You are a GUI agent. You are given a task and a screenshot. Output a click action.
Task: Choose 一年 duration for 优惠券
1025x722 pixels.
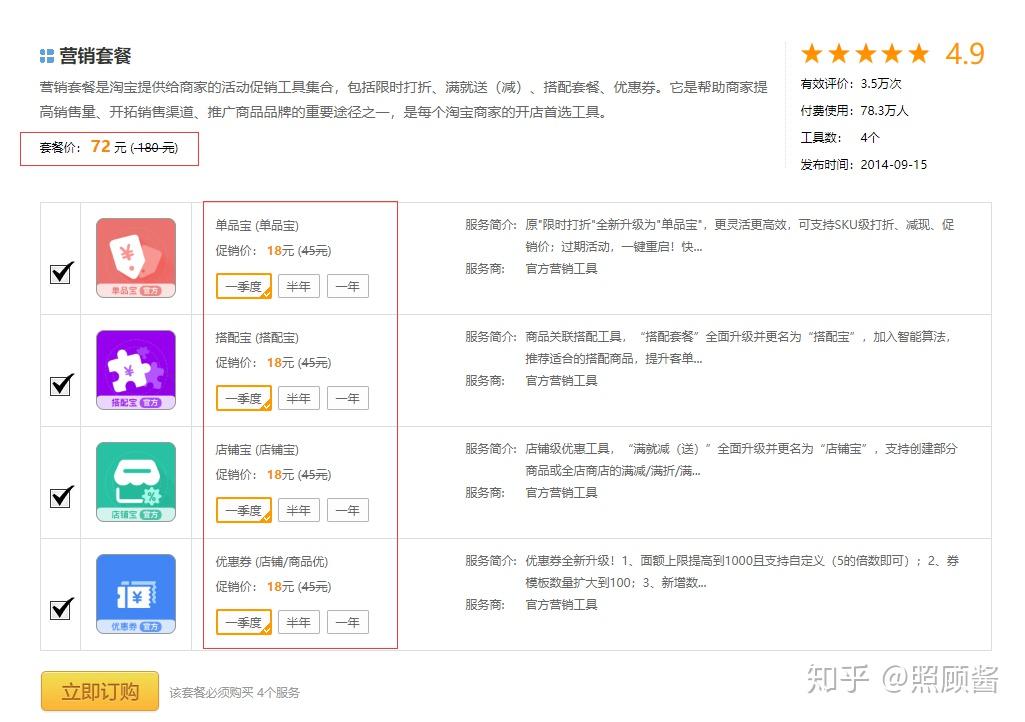point(348,623)
